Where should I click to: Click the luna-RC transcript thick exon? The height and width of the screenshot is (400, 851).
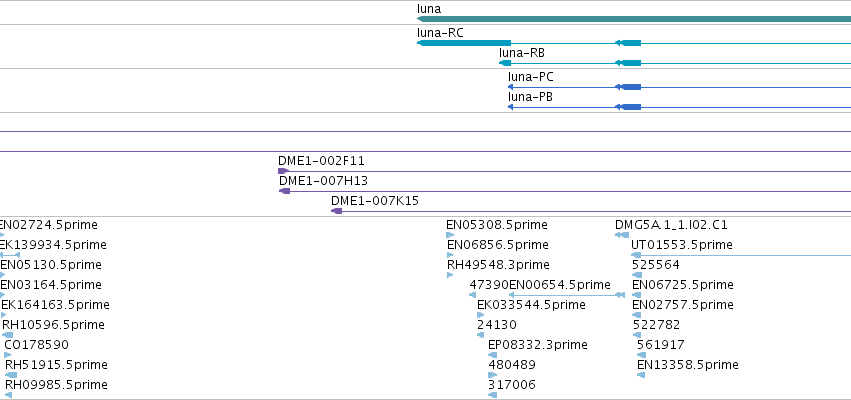pos(464,43)
